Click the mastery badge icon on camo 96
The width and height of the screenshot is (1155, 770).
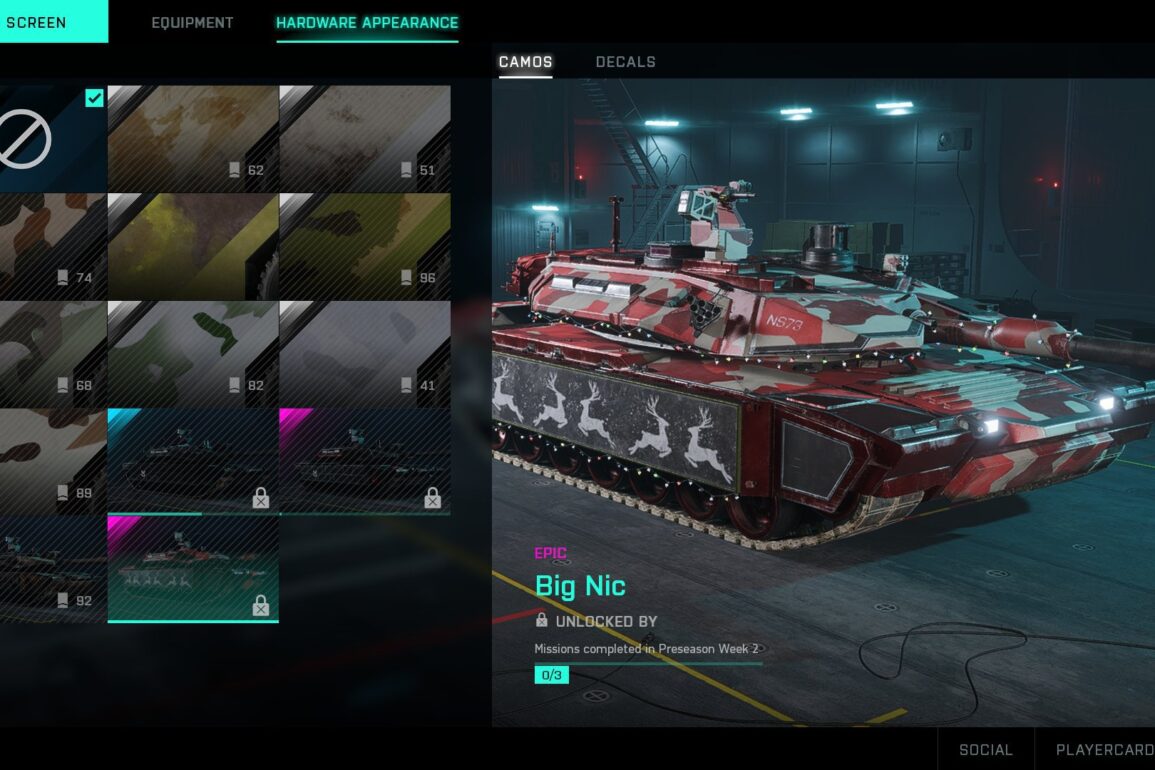(406, 278)
